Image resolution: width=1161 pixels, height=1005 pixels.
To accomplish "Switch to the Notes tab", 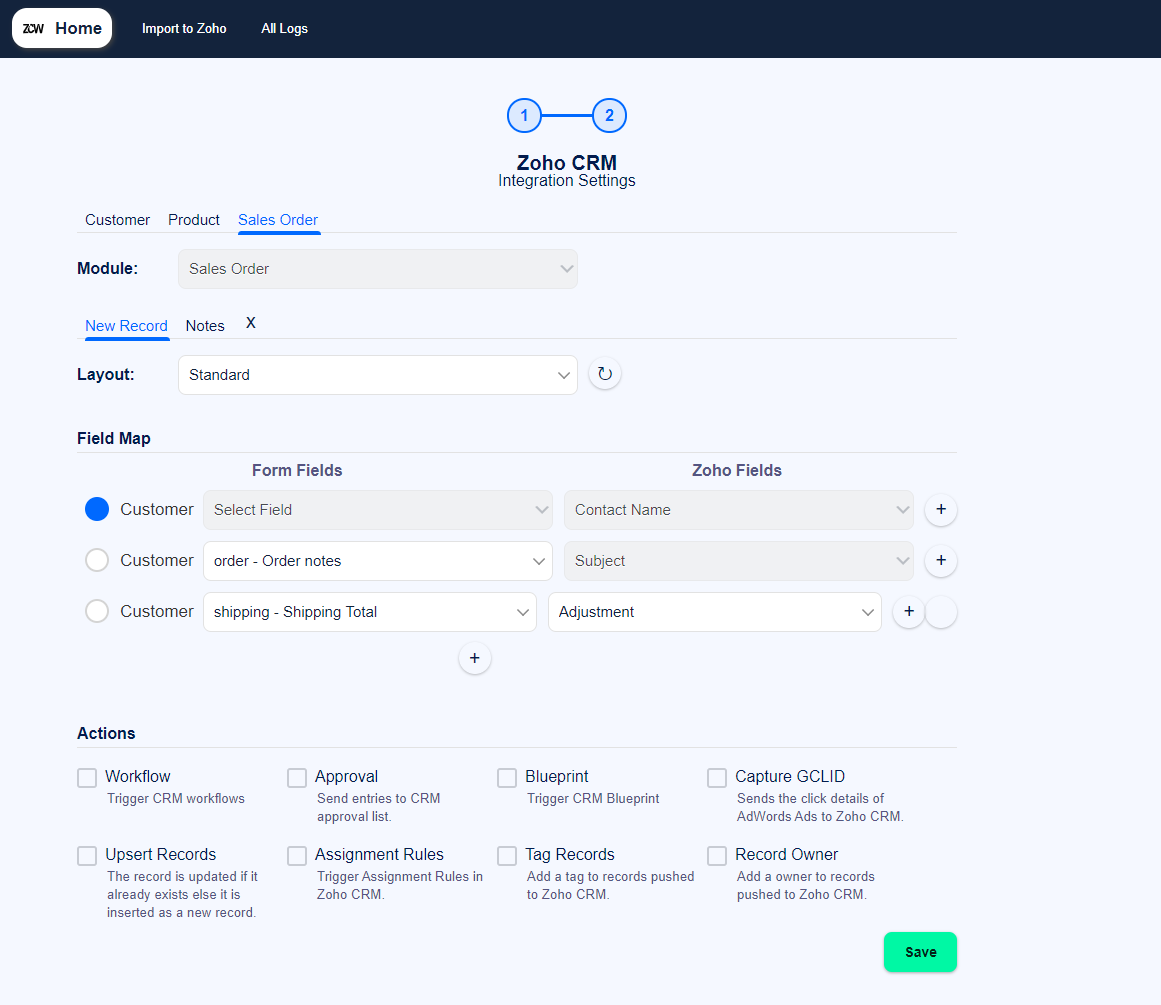I will click(205, 326).
